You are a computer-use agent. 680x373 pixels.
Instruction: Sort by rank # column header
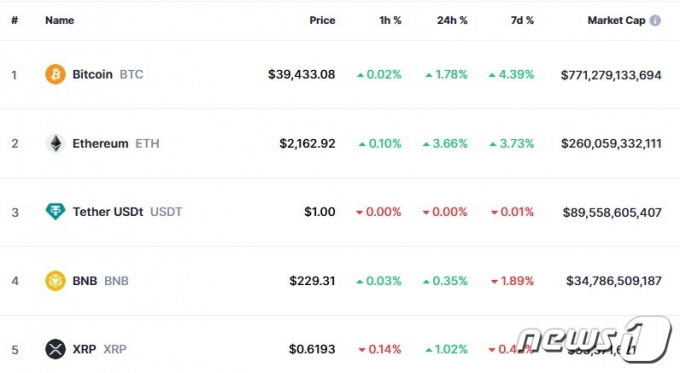pos(14,20)
